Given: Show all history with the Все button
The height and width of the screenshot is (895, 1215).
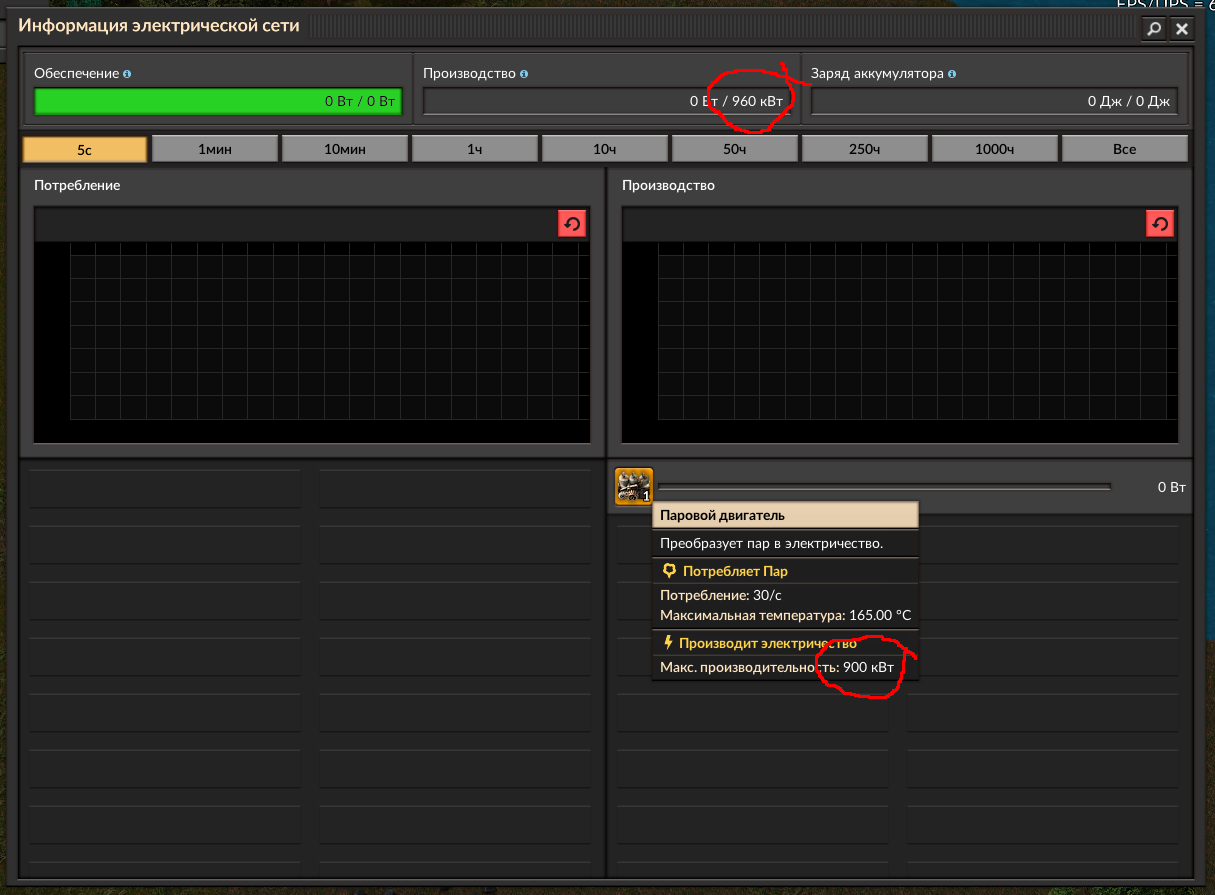Looking at the screenshot, I should click(1124, 148).
